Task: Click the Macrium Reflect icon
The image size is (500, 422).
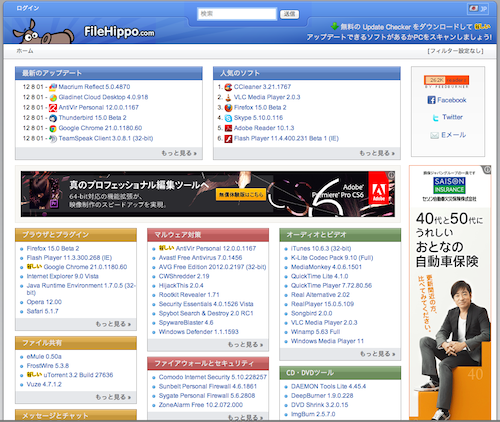Action: coord(53,87)
